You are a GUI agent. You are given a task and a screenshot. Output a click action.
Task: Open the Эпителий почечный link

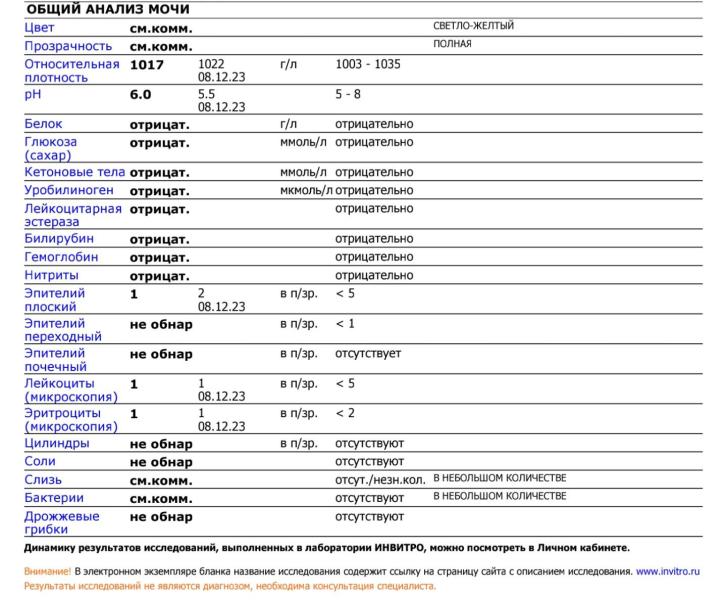pyautogui.click(x=56, y=359)
